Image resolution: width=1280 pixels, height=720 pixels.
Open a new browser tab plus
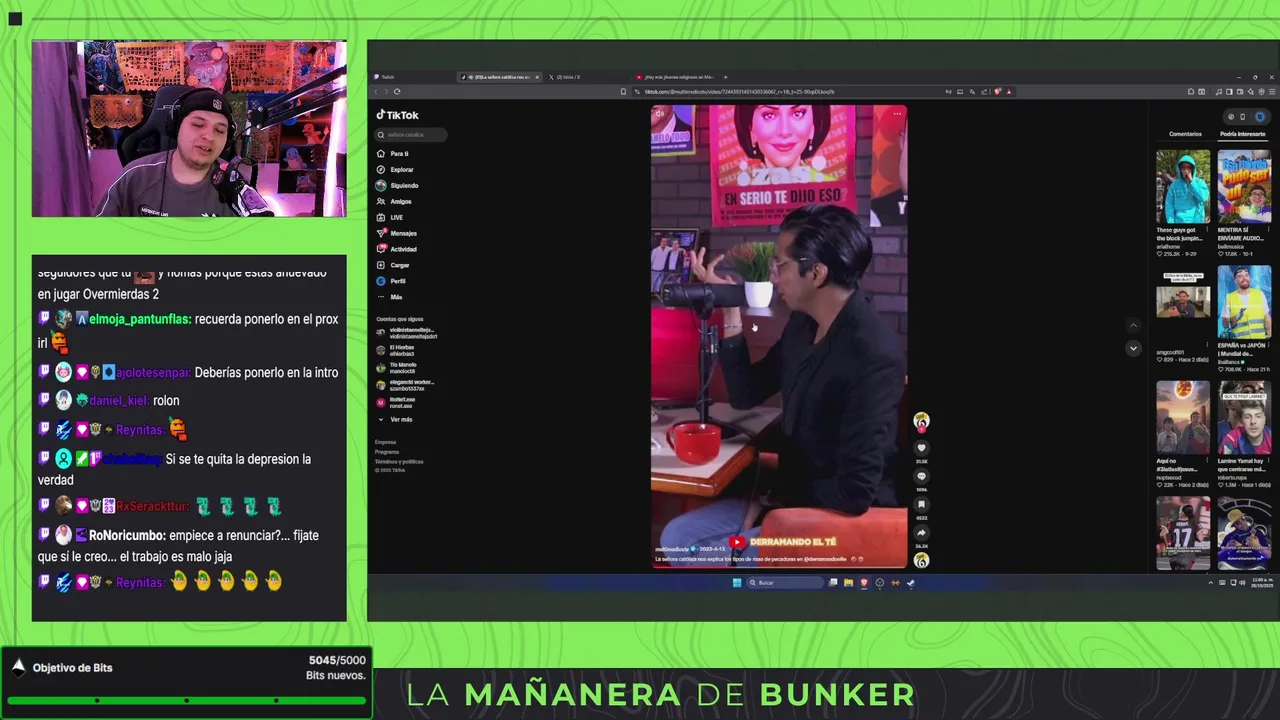pyautogui.click(x=726, y=77)
